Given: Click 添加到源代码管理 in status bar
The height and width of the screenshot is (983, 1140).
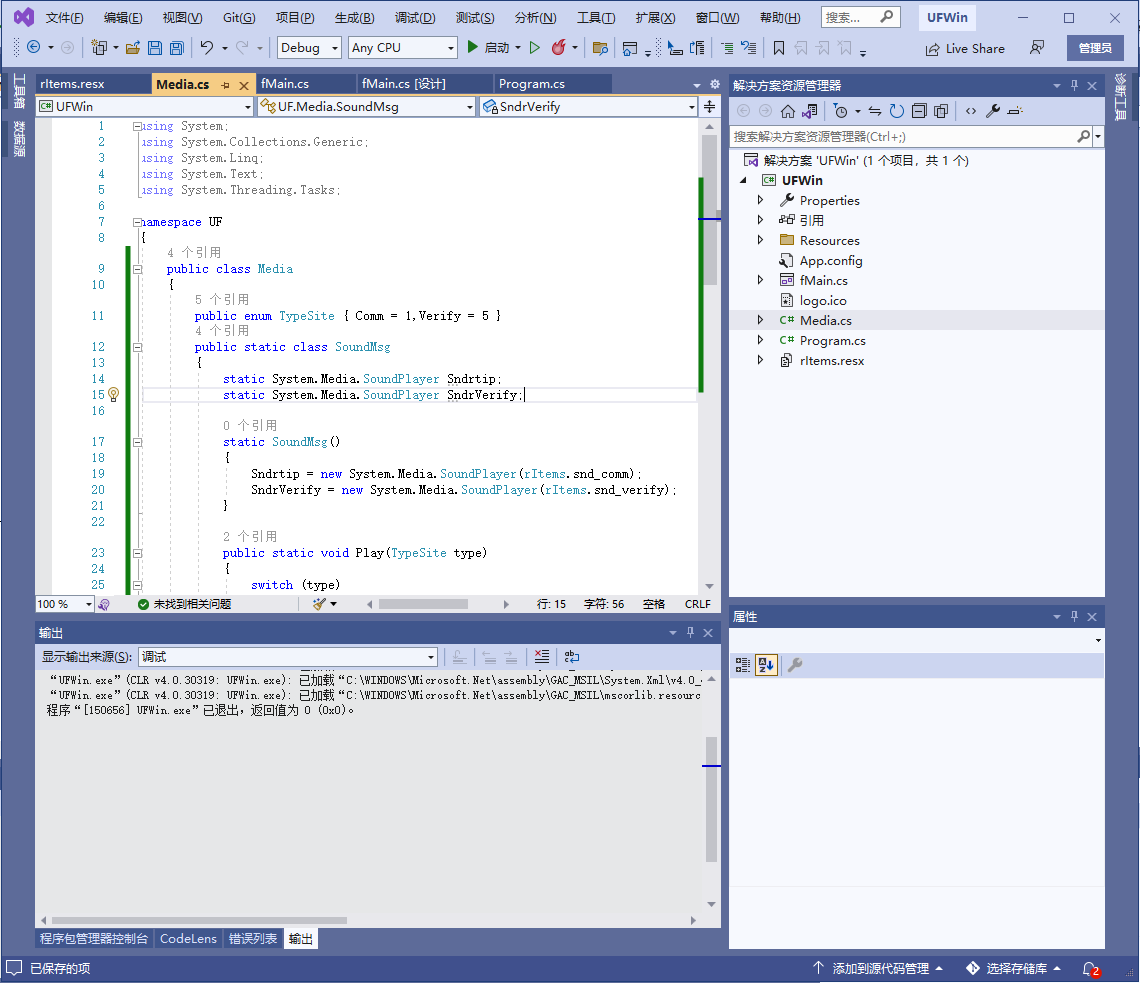Looking at the screenshot, I should click(x=878, y=968).
